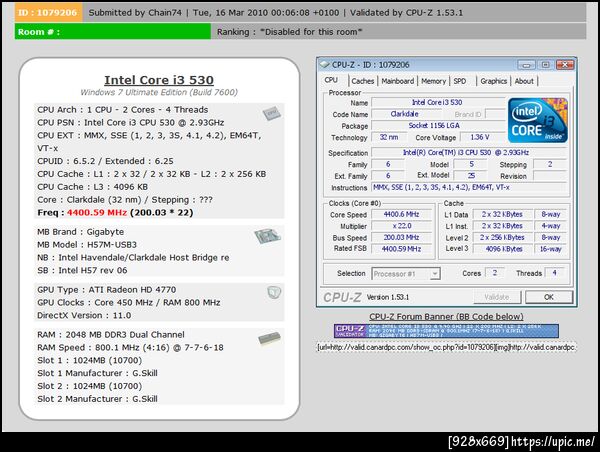Click the DirectX Version : 11.0 line
Viewport: 600px width, 452px height.
pos(84,315)
